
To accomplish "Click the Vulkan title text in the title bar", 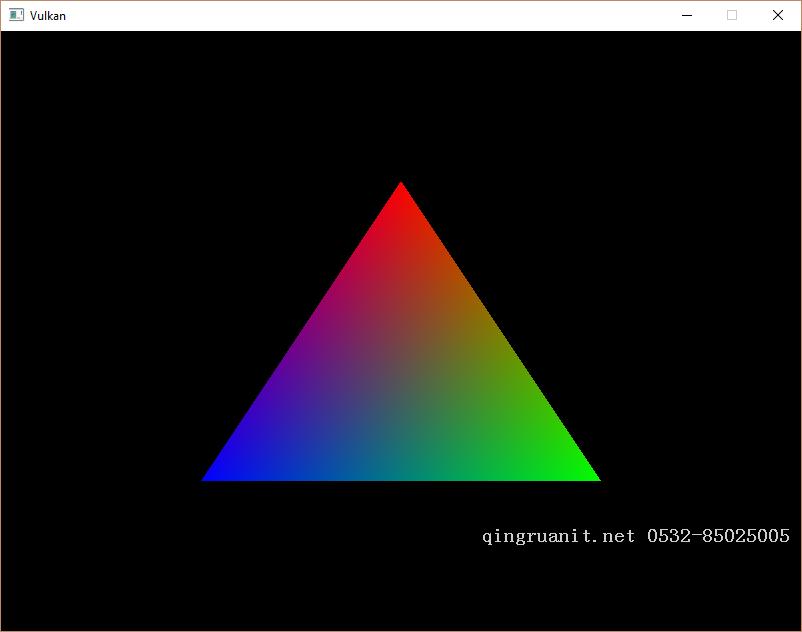I will (x=47, y=15).
